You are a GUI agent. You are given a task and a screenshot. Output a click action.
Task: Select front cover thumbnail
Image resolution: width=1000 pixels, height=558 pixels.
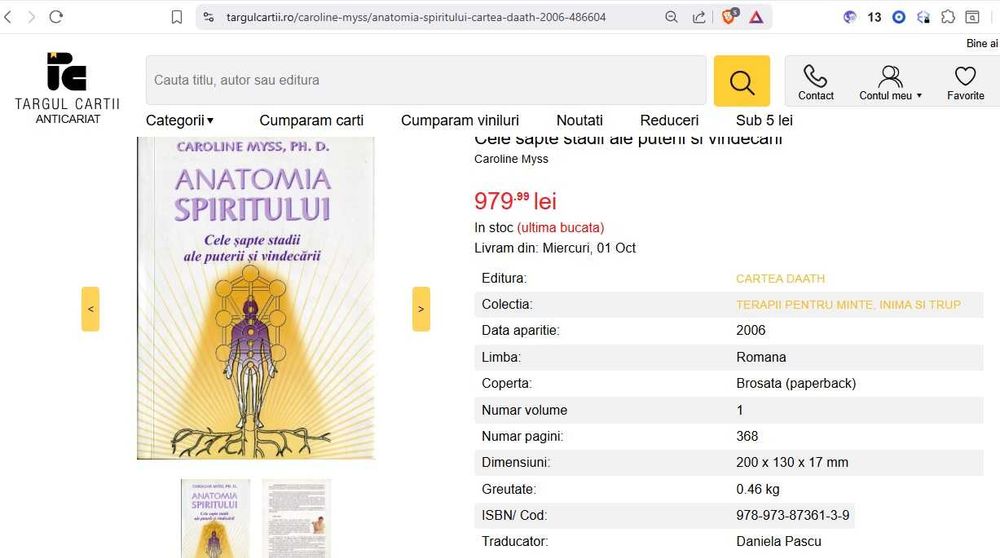pos(216,518)
